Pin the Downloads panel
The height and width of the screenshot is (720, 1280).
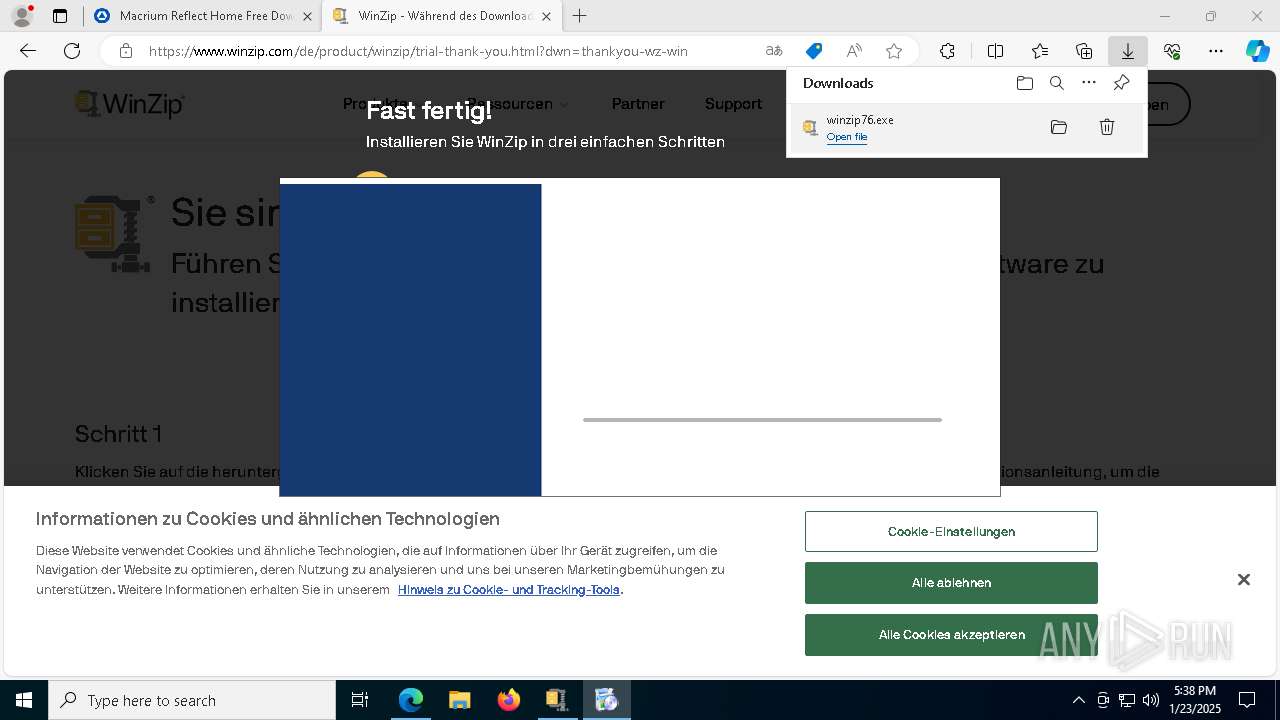(x=1121, y=83)
